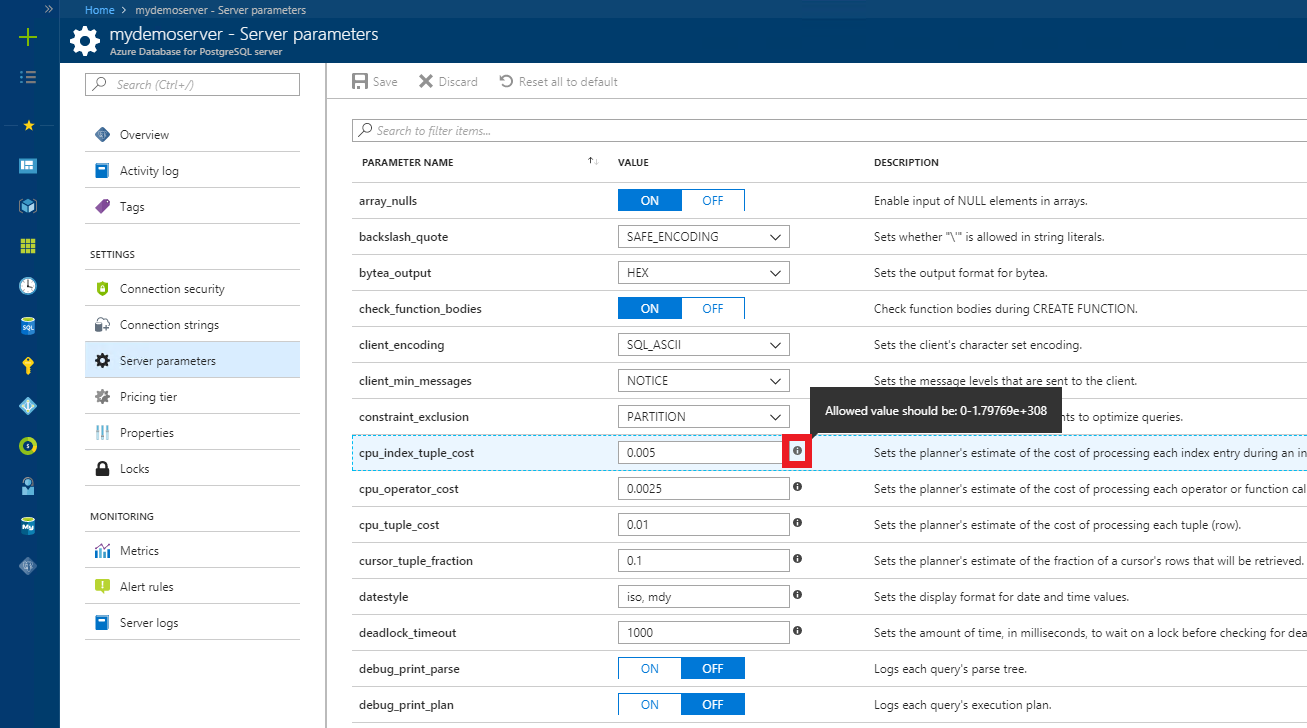The width and height of the screenshot is (1307, 728).
Task: Click the yellow Favorites star icon
Action: point(28,125)
